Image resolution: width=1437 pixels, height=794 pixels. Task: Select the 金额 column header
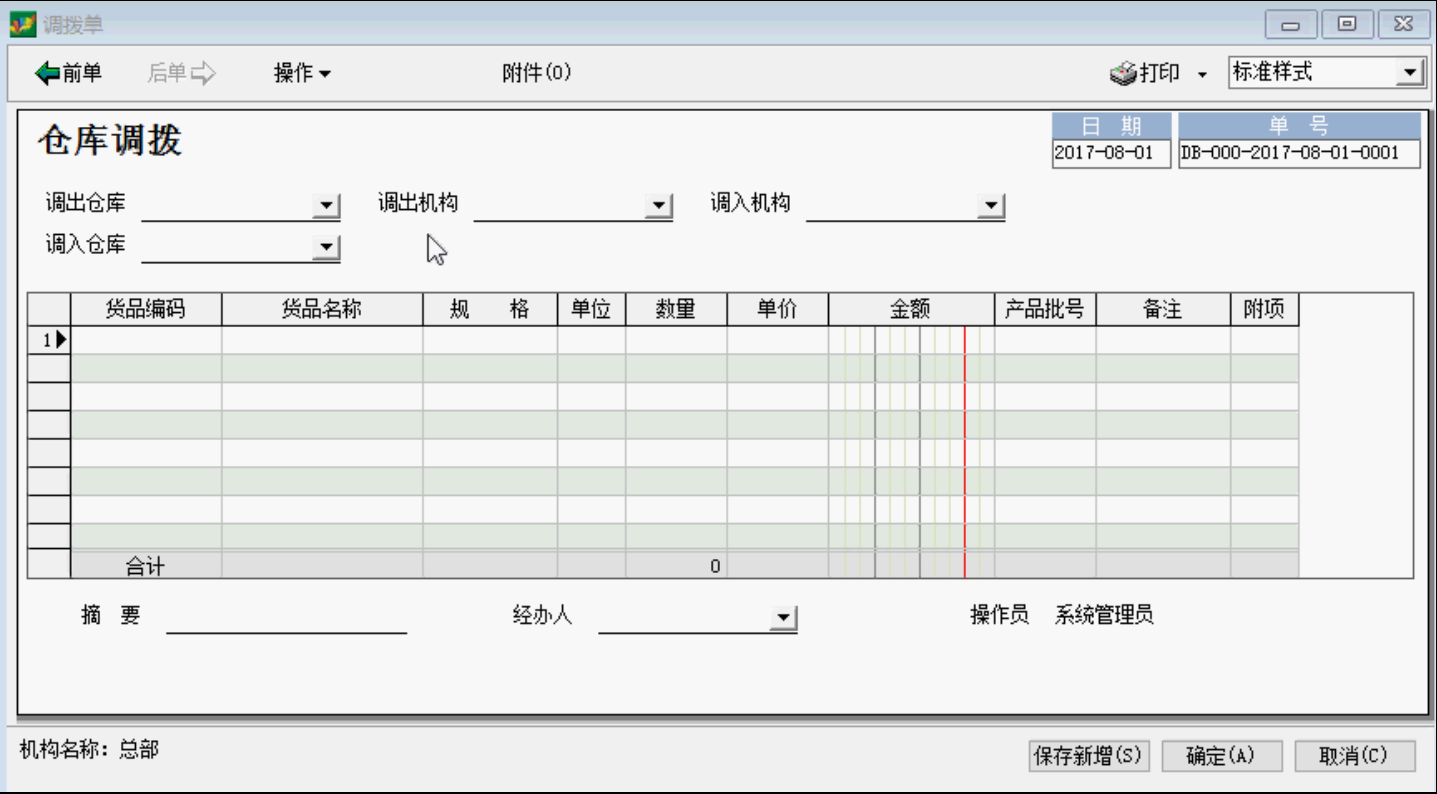(911, 310)
